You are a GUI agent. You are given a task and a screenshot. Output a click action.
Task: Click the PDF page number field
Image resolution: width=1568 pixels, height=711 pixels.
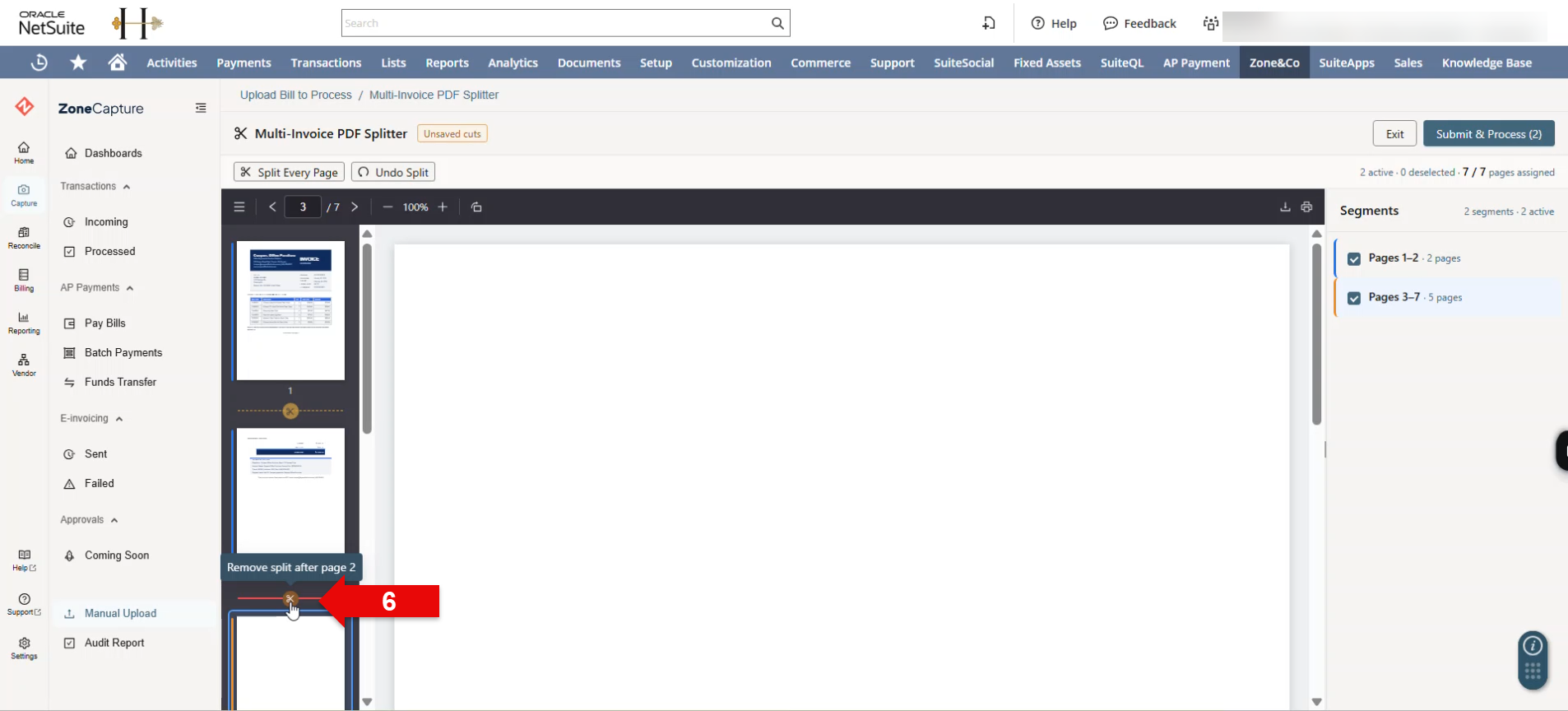(303, 207)
